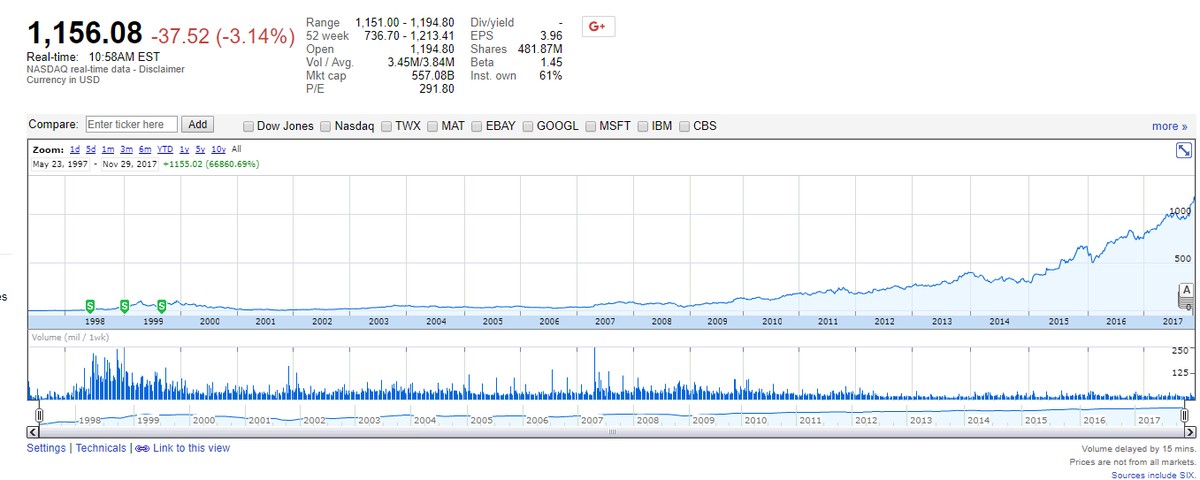Viewport: 1200px width, 480px height.
Task: Click the price change -37.52 (-3.14%)
Action: click(223, 35)
